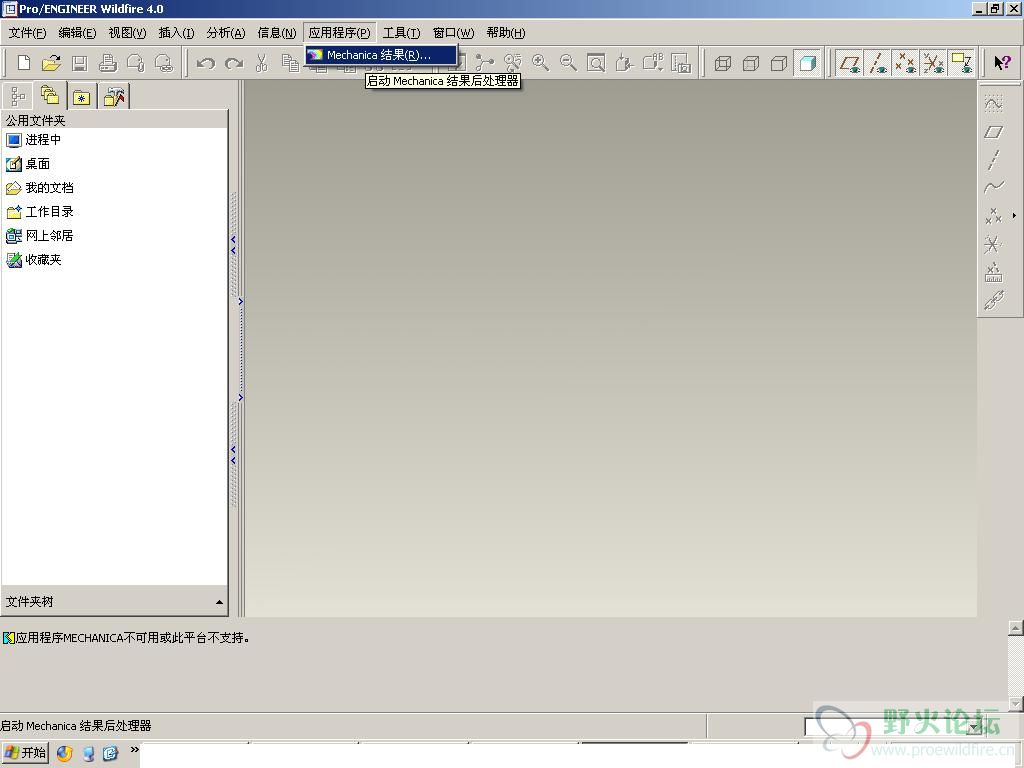
Task: Toggle coordinate systems display
Action: 934,63
